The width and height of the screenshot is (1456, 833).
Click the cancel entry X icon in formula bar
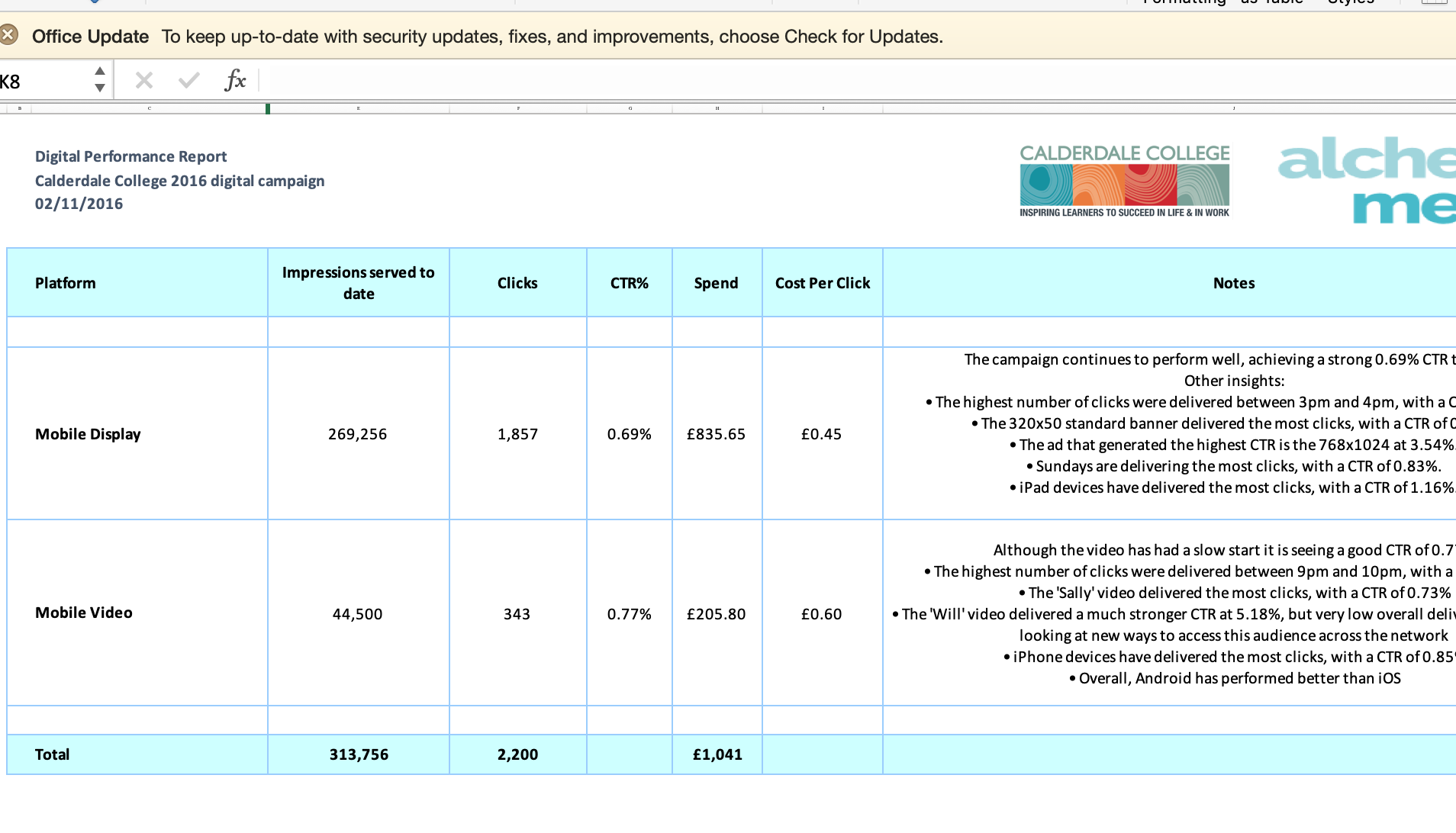click(x=143, y=80)
